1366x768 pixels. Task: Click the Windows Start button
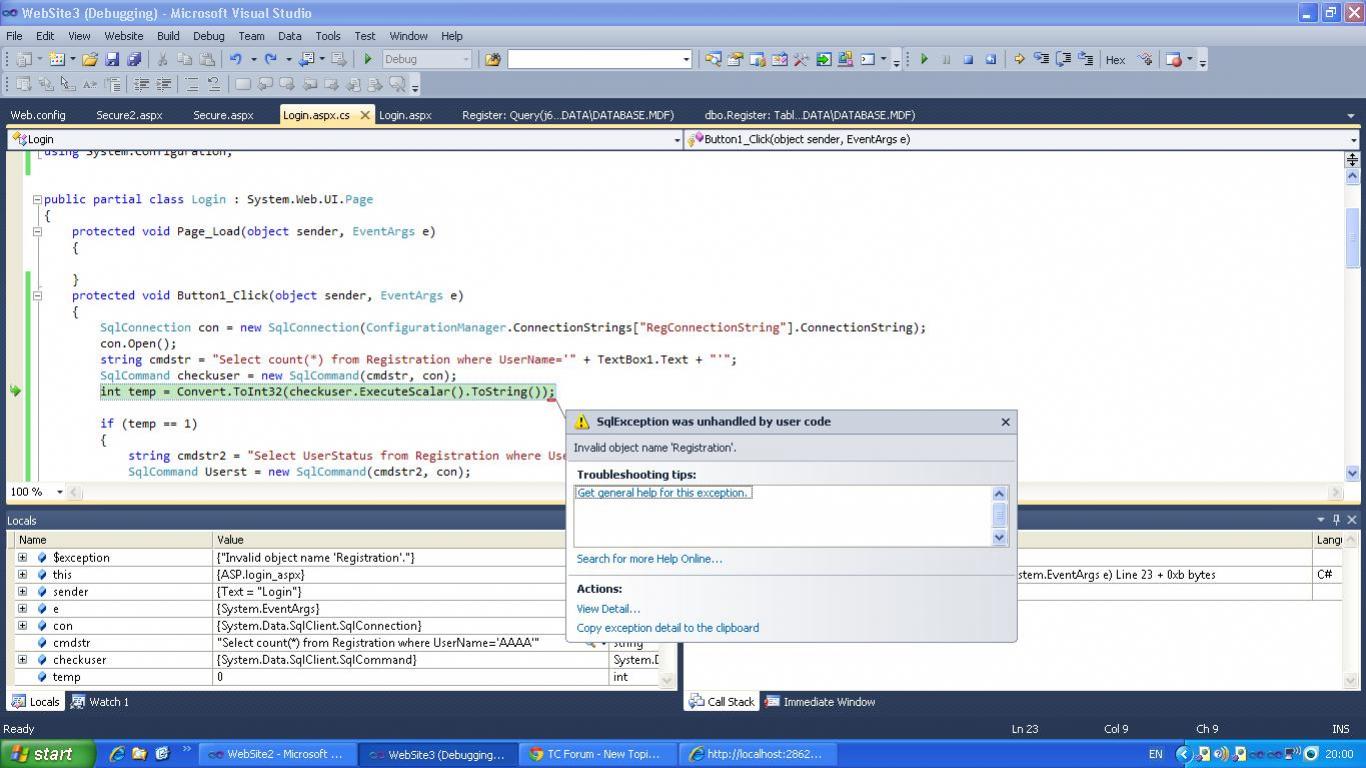[48, 754]
